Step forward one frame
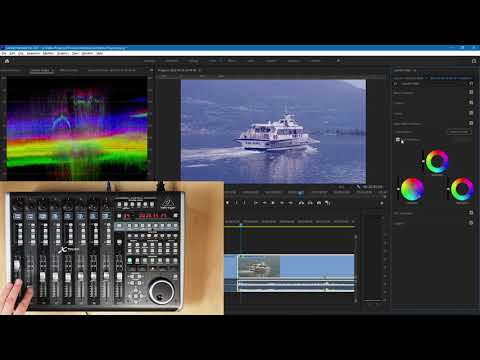The height and width of the screenshot is (360, 480). coord(282,203)
